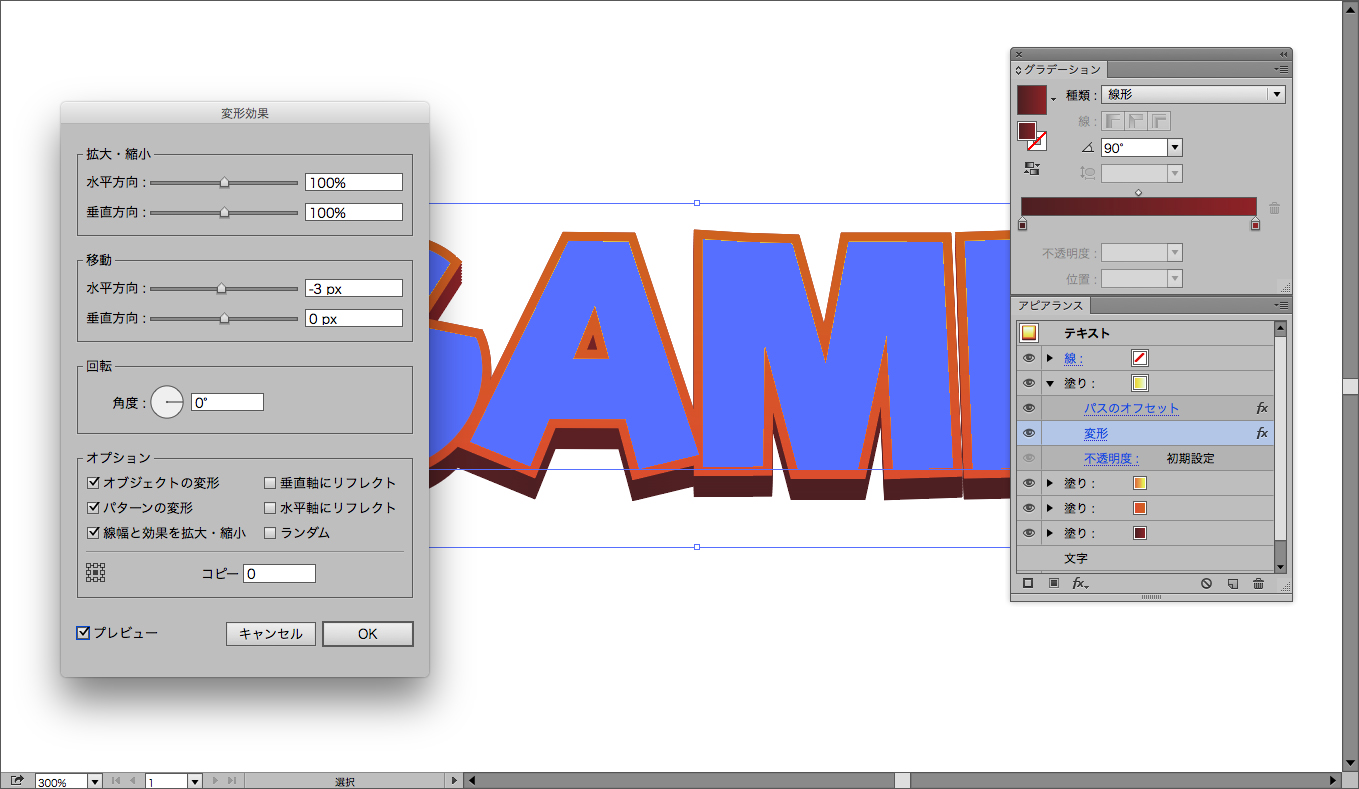
Task: Expand the 線 stroke row triangle
Action: [x=1050, y=358]
